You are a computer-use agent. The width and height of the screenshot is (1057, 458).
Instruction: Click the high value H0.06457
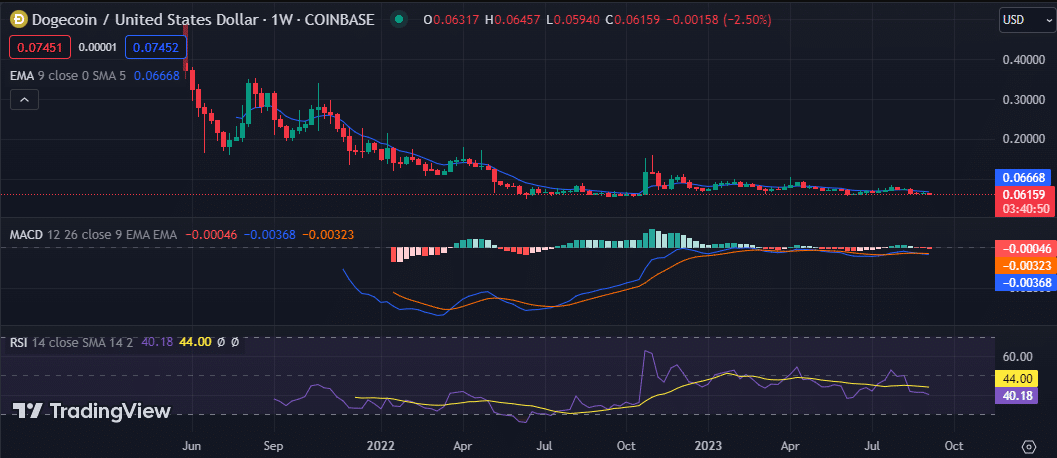tap(512, 20)
